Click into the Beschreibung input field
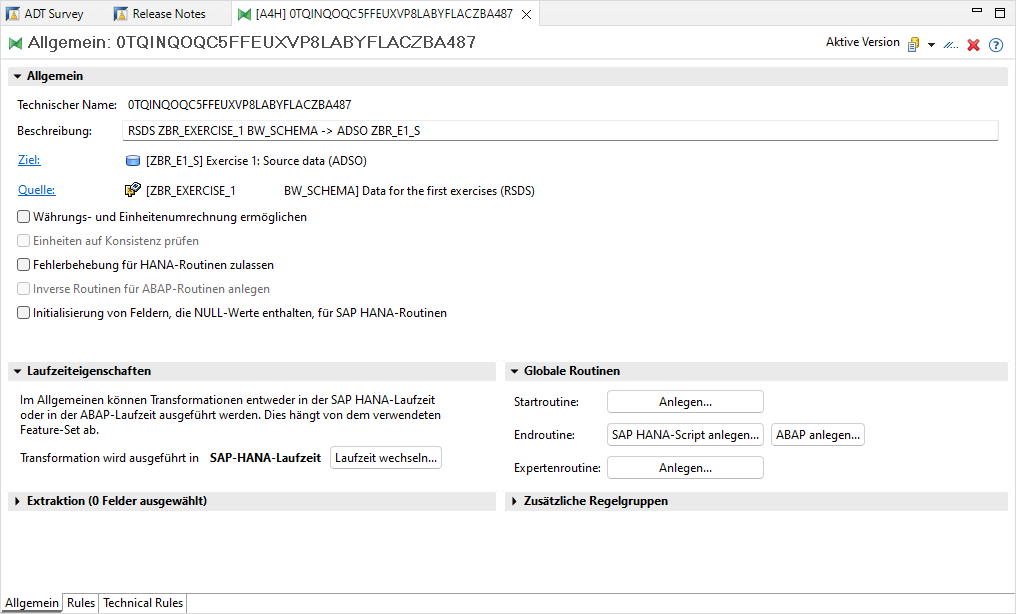The width and height of the screenshot is (1016, 614). coord(560,131)
